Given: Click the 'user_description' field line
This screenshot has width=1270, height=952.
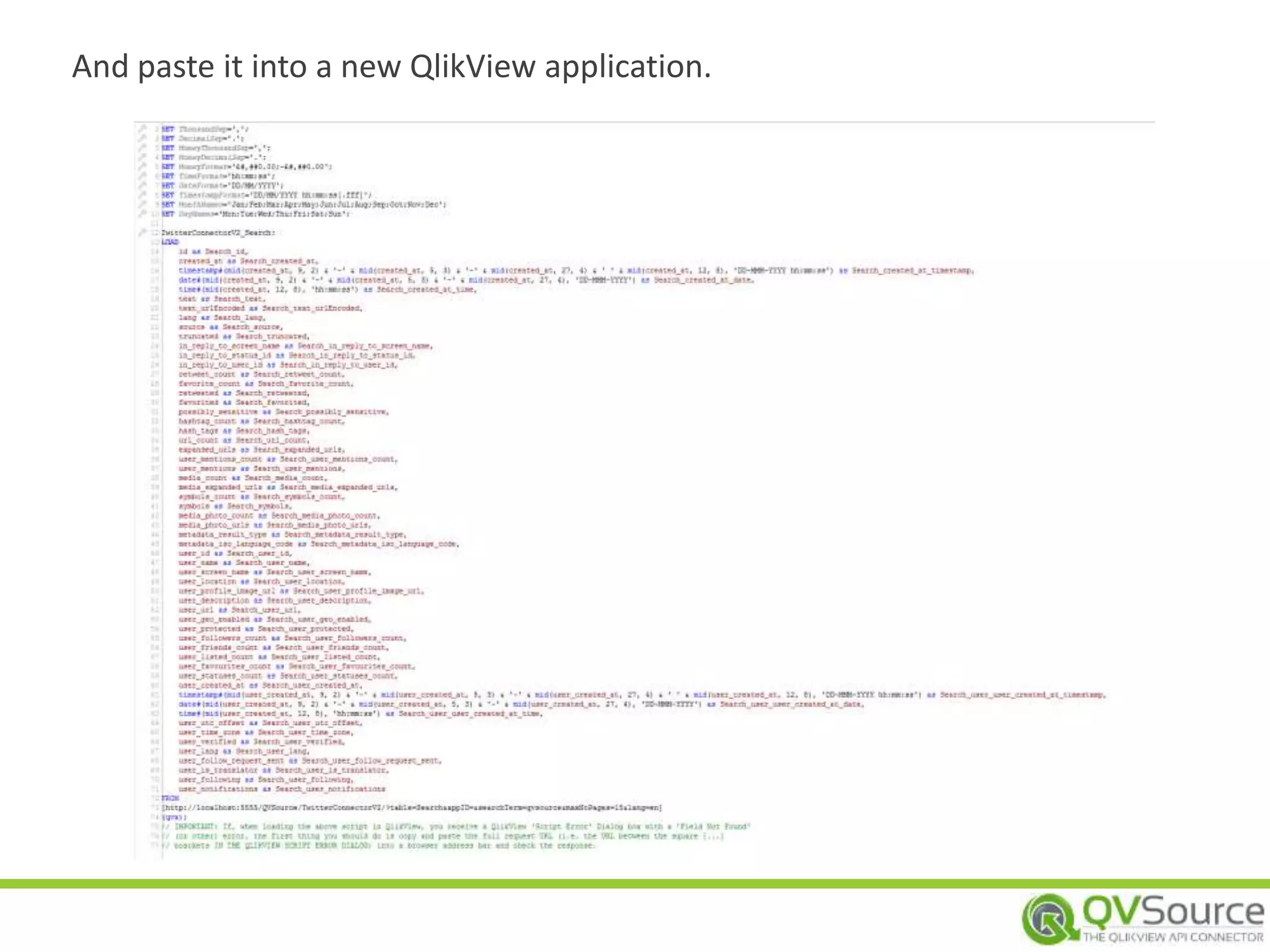Looking at the screenshot, I should tap(275, 601).
